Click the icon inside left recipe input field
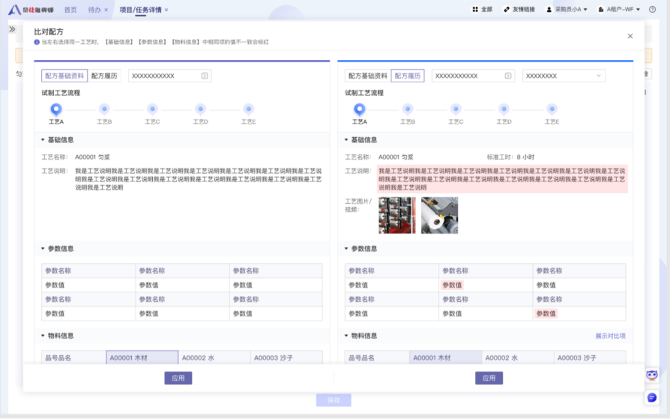This screenshot has height=420, width=670. (205, 76)
